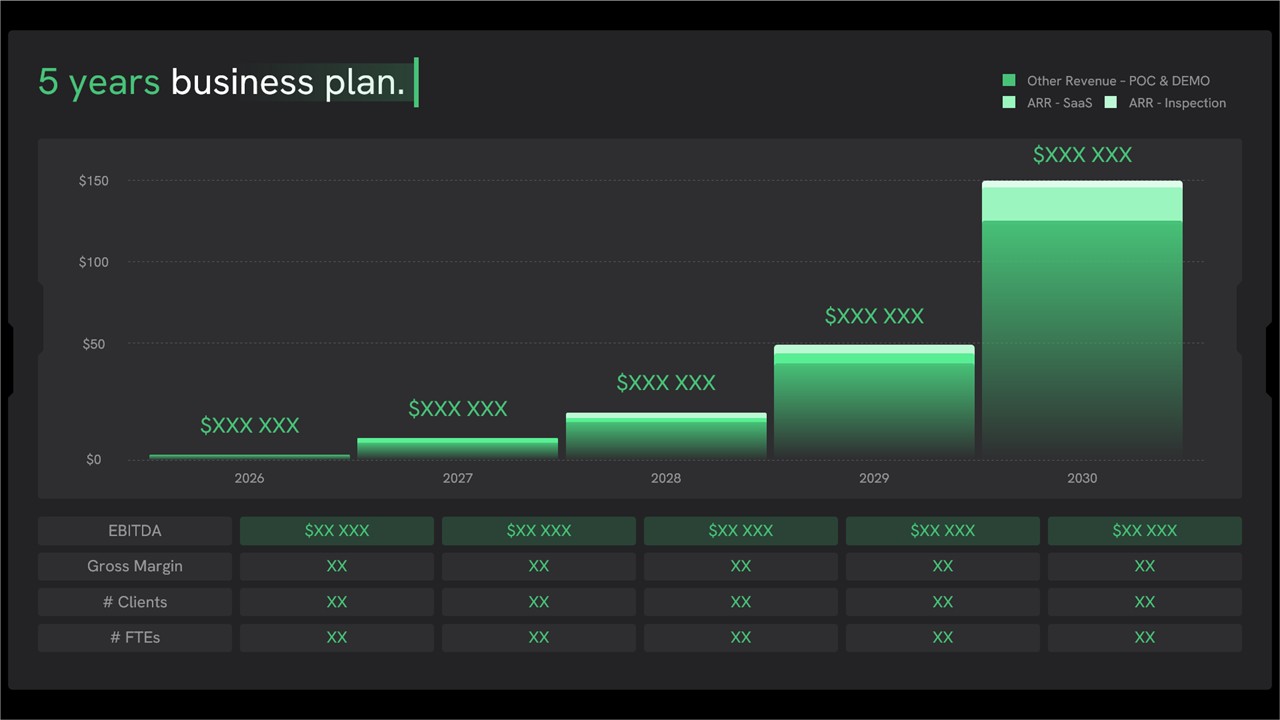This screenshot has width=1280, height=720.
Task: Click the # Clients row label
Action: [x=135, y=602]
